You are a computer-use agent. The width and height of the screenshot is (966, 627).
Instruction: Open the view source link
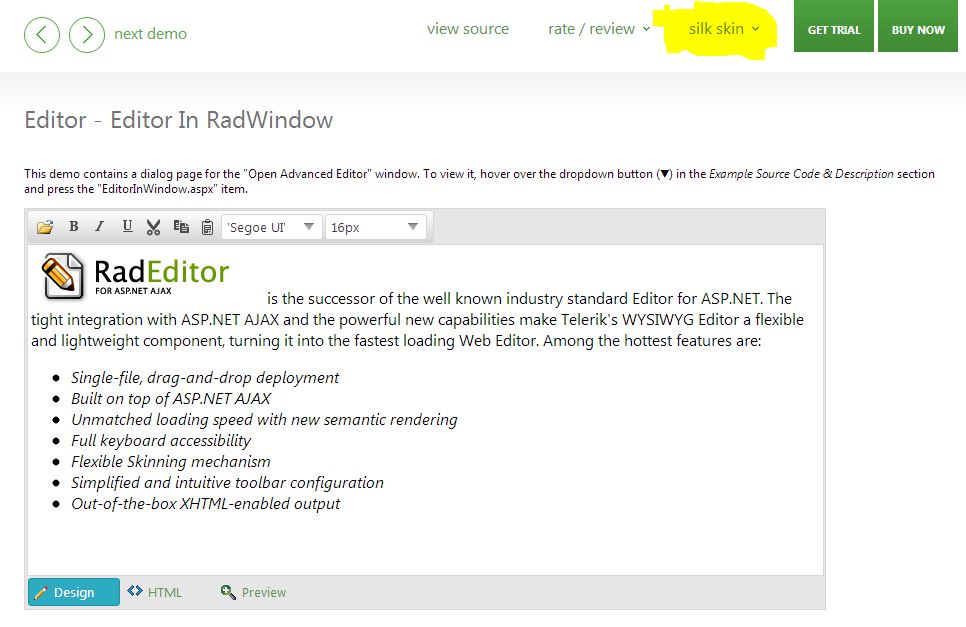tap(468, 29)
